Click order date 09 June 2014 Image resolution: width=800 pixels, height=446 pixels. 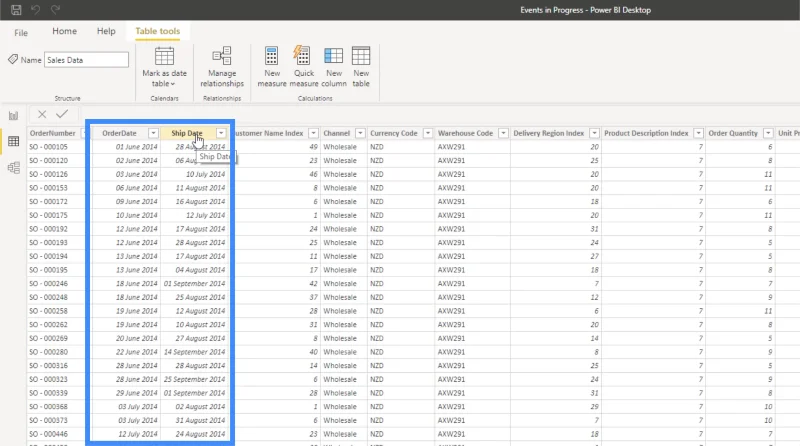(x=136, y=202)
